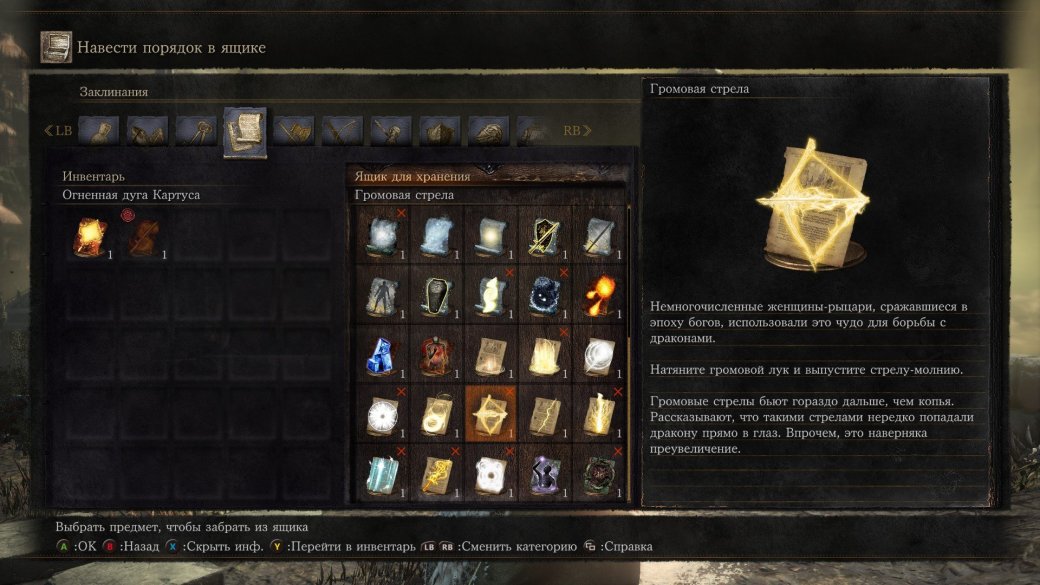Viewport: 1040px width, 585px height.
Task: Switch to the first category tab icon
Action: pos(99,131)
